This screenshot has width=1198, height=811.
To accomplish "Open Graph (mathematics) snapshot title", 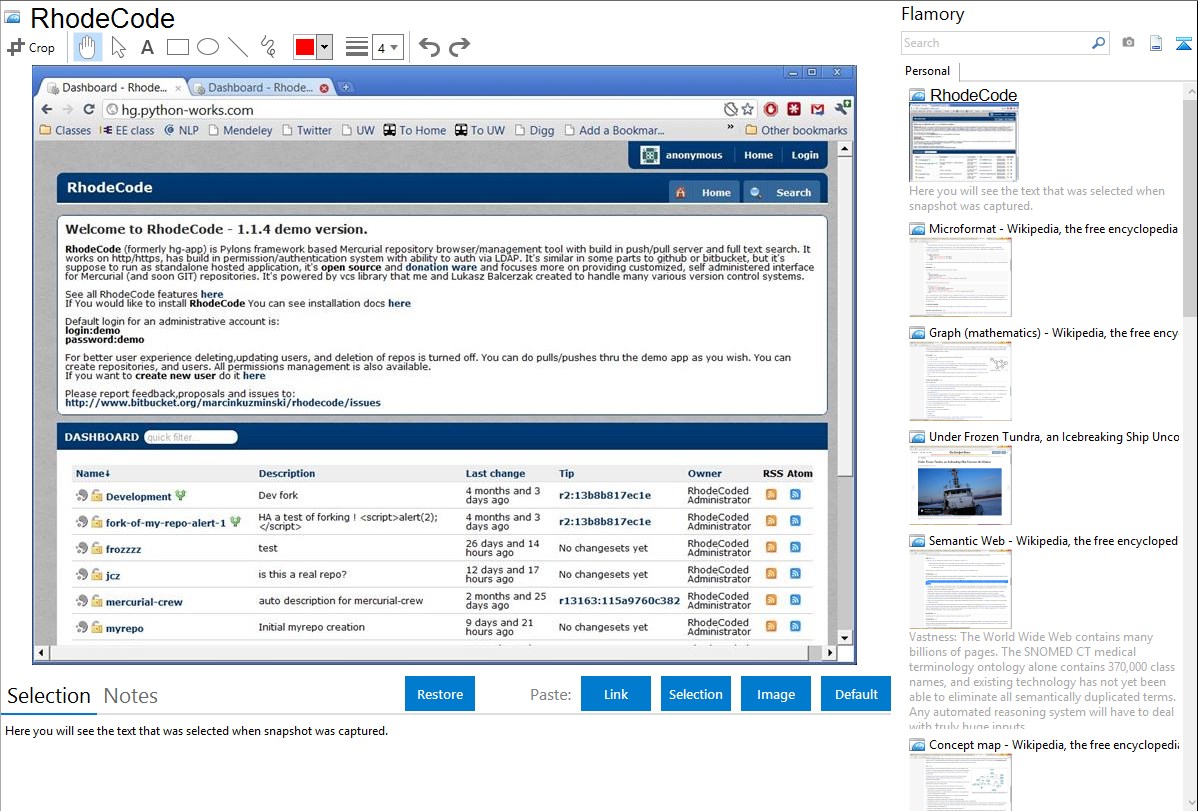I will pyautogui.click(x=1053, y=333).
